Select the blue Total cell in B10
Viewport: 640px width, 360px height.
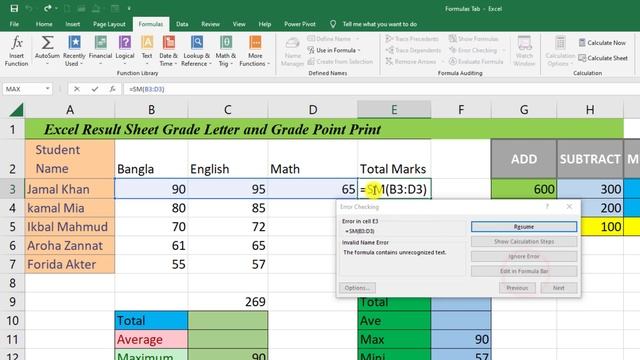(x=151, y=320)
